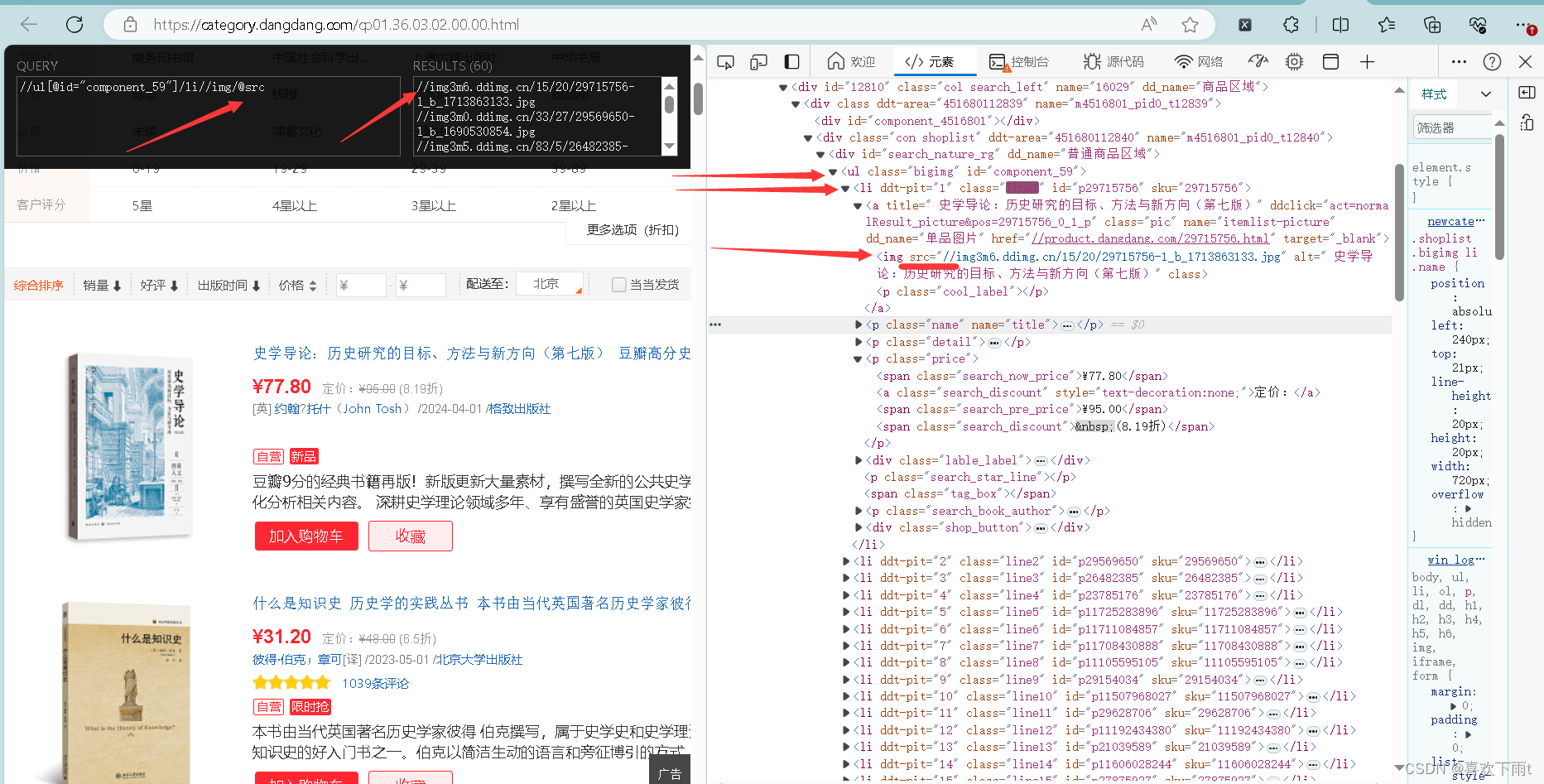Add page to favorites star icon

point(1190,25)
